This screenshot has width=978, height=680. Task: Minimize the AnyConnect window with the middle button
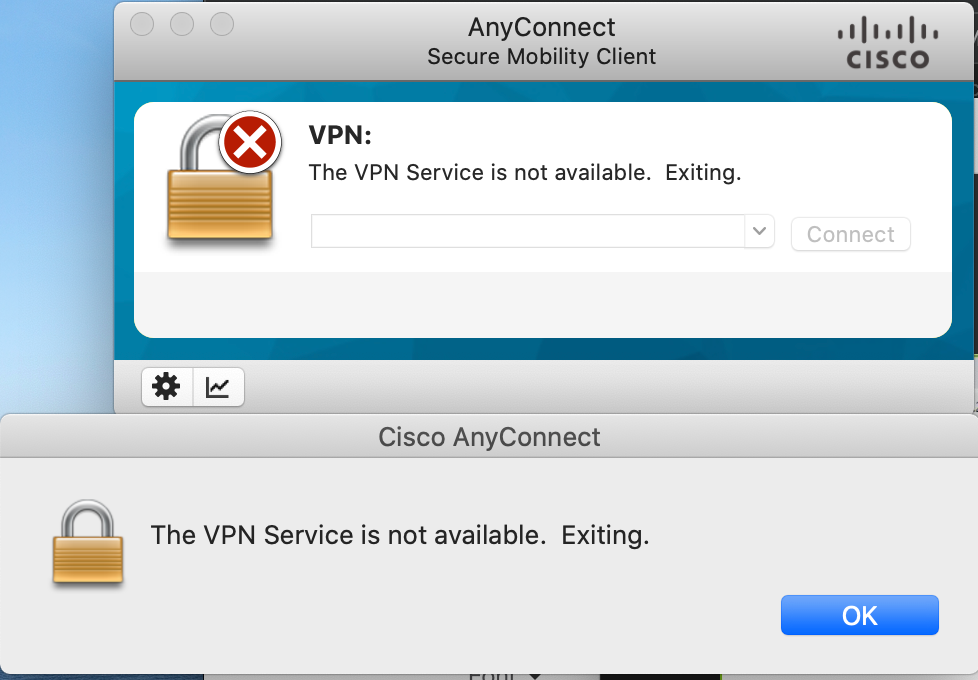point(182,24)
